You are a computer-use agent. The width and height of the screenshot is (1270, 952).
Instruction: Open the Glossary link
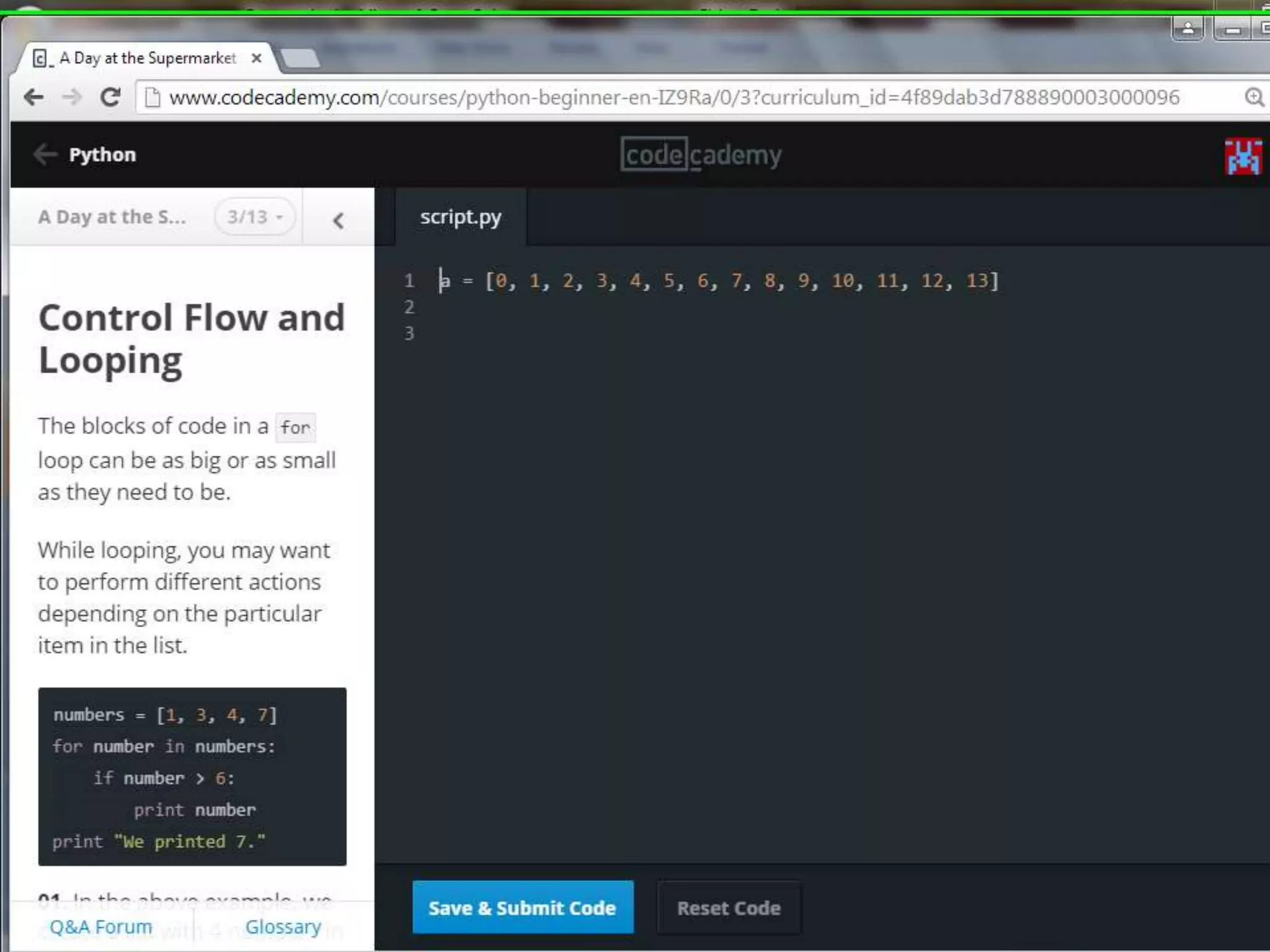pos(283,927)
